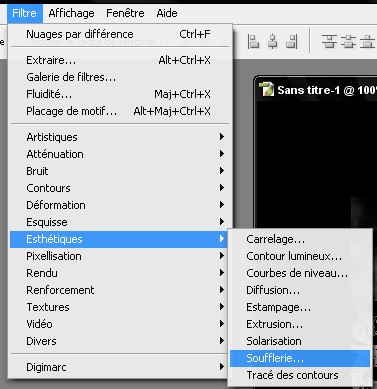
Task: Click the distribute top edges icon
Action: pos(329,42)
